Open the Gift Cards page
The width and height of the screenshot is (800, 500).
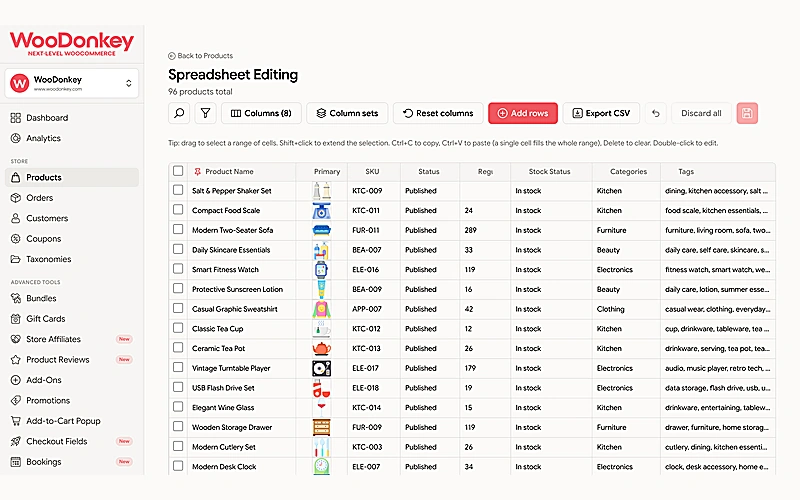tap(72, 319)
